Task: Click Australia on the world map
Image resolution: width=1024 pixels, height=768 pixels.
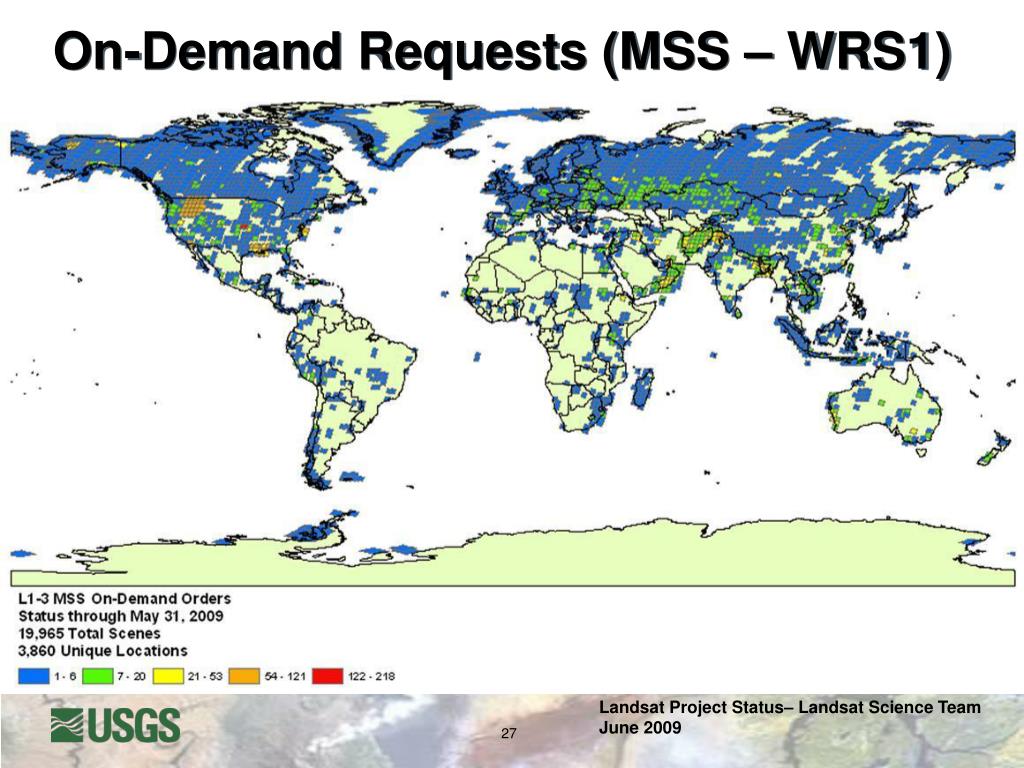Action: (884, 408)
